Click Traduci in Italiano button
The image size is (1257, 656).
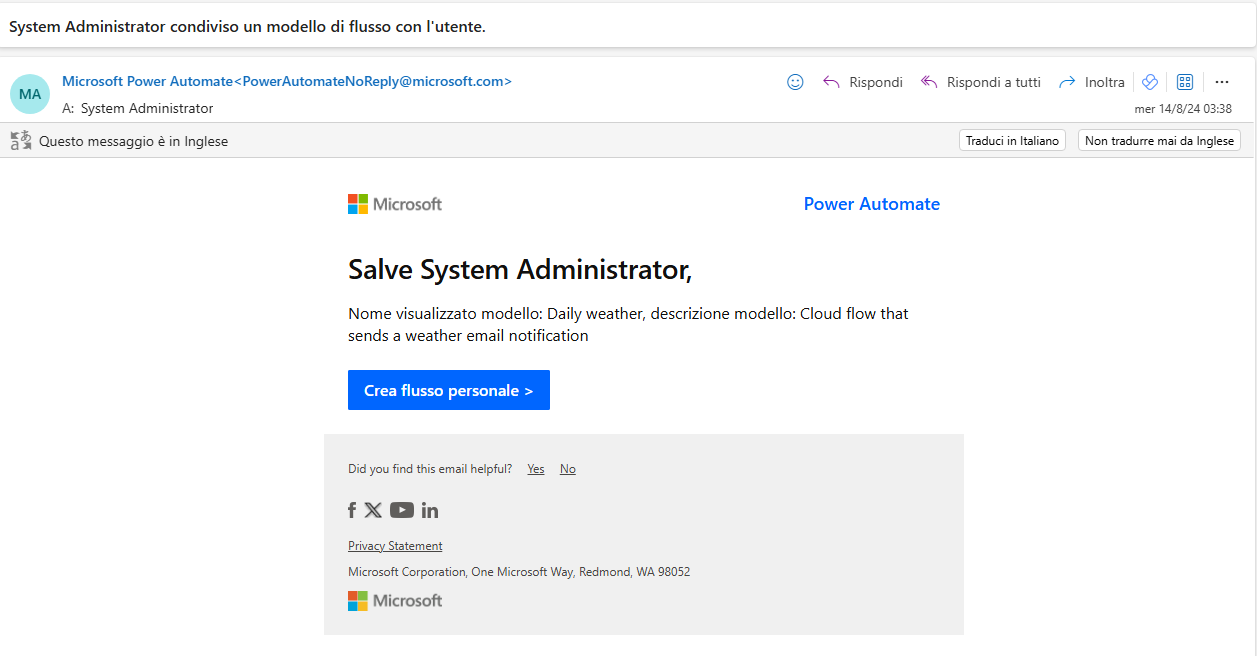click(1012, 141)
